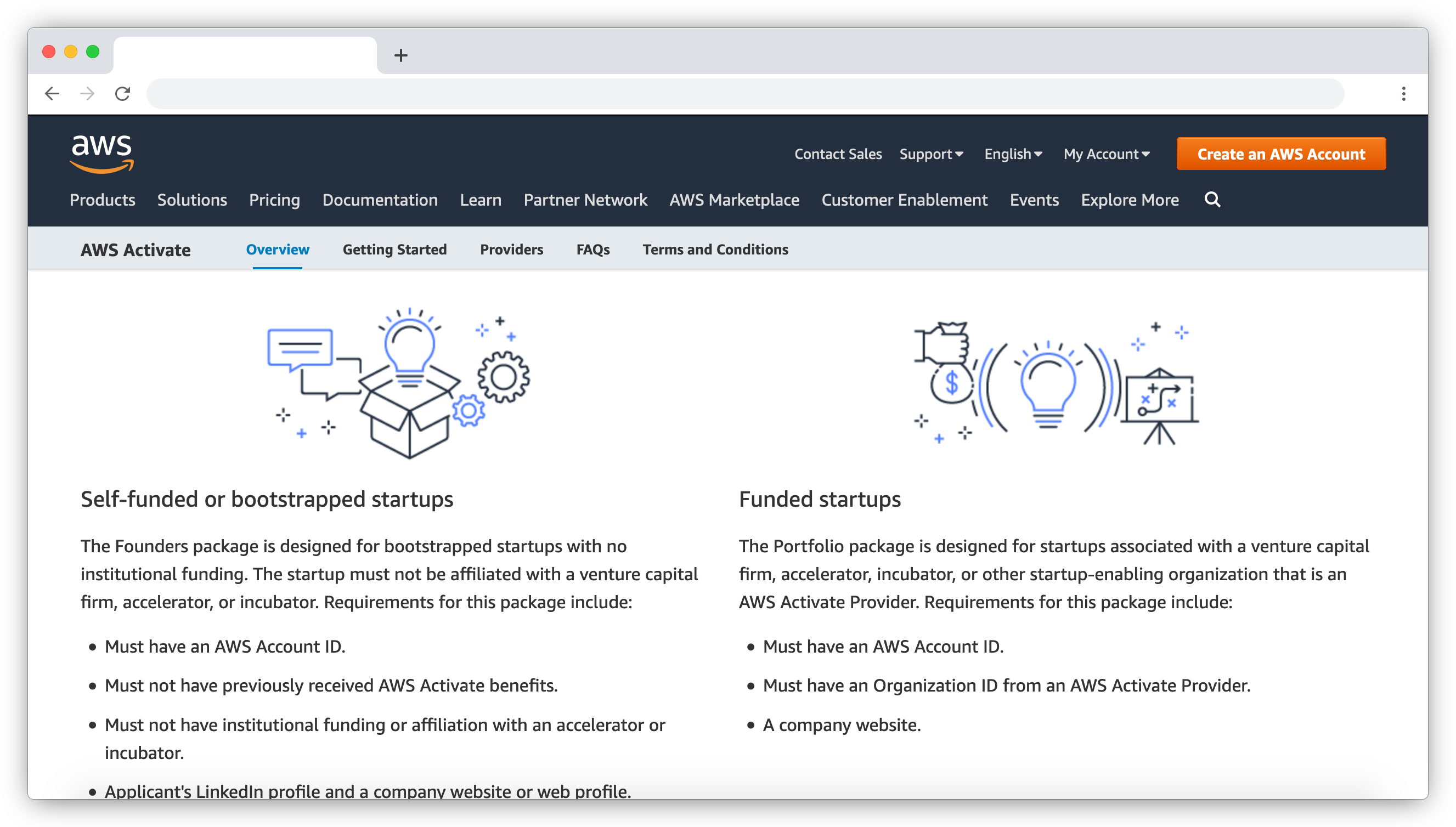Open the Events menu item

tap(1034, 200)
